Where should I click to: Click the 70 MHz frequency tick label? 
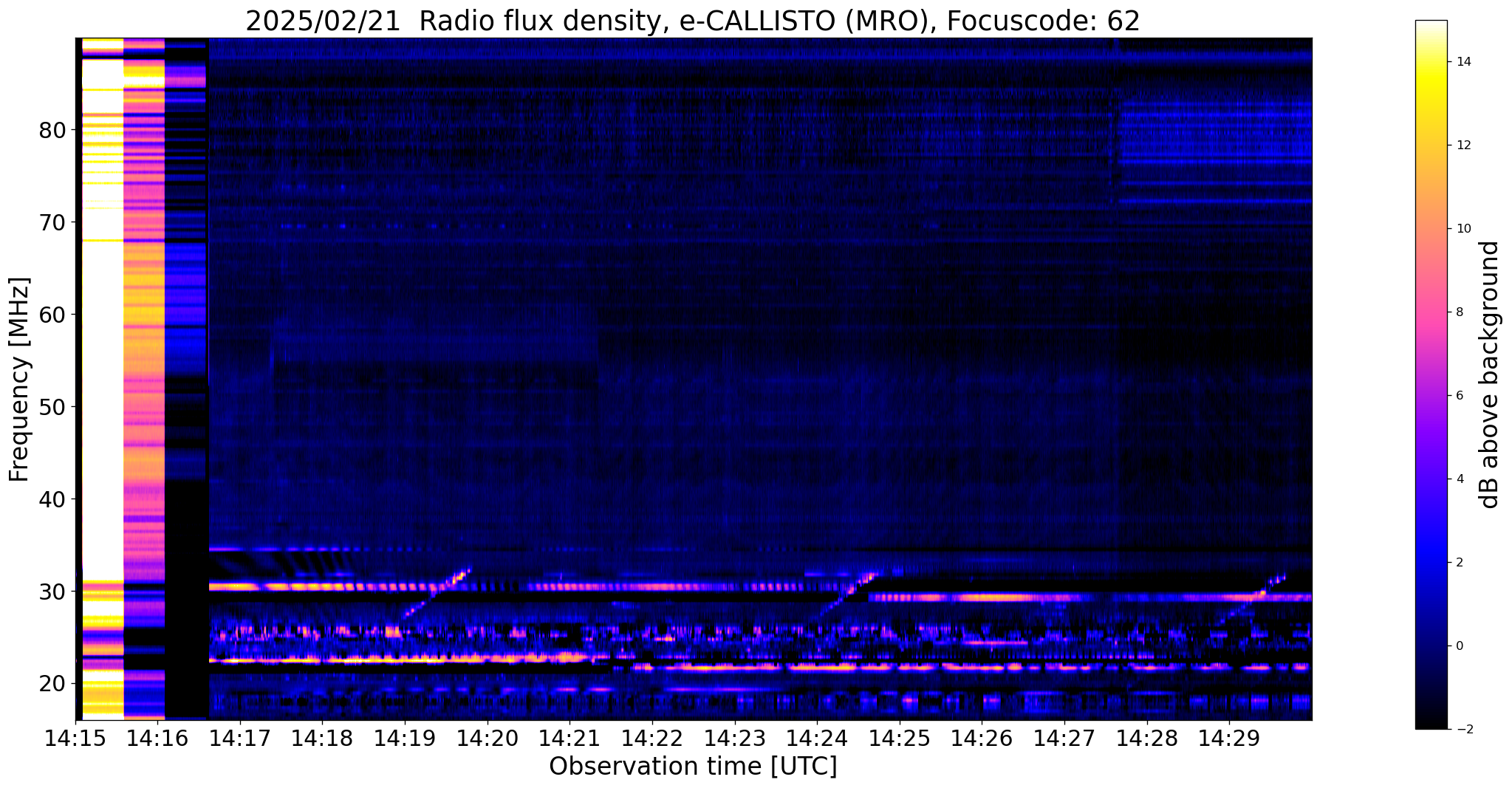[x=52, y=223]
